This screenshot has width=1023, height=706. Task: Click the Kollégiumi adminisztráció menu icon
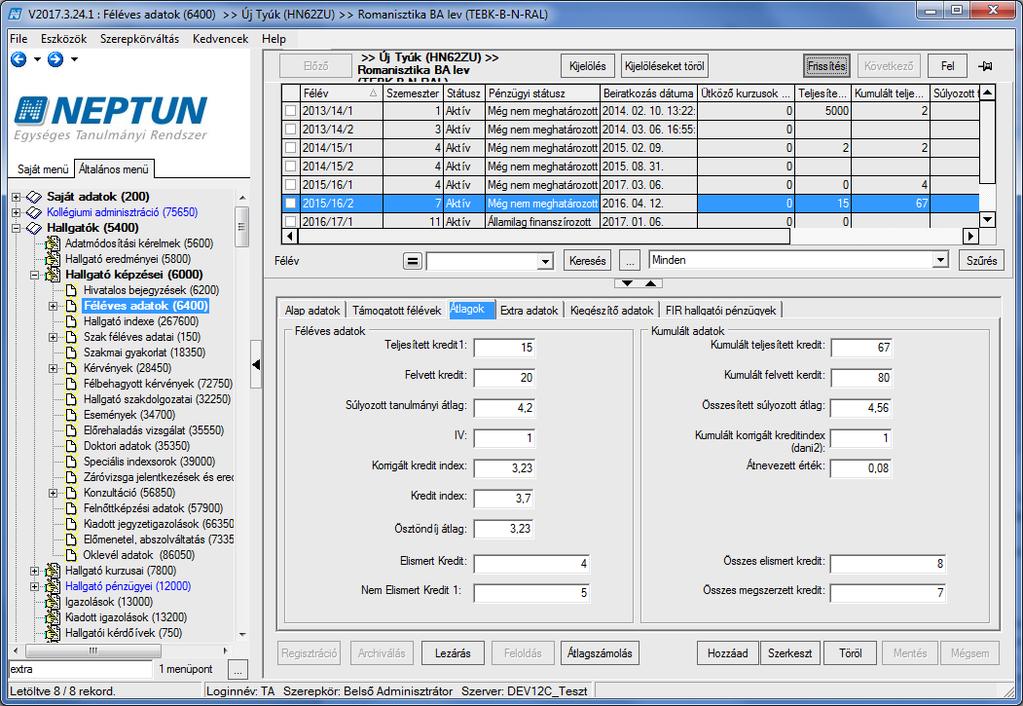click(34, 212)
